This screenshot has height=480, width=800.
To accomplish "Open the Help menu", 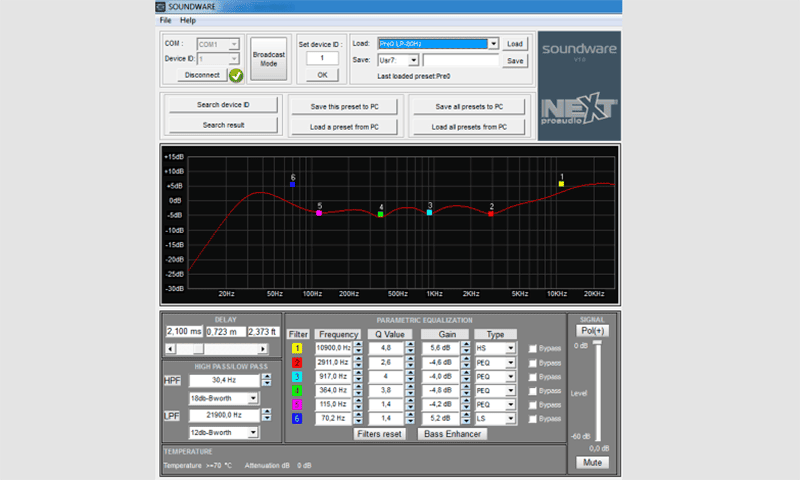I will [x=188, y=20].
